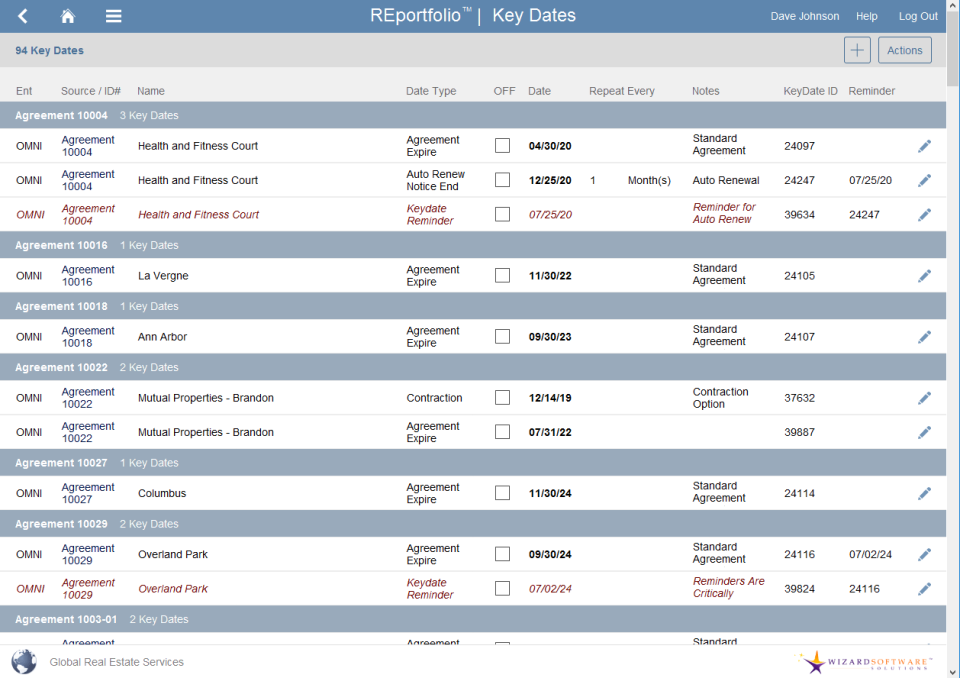This screenshot has height=678, width=960.
Task: Edit the Ann Arbor agreement entry
Action: [x=924, y=336]
